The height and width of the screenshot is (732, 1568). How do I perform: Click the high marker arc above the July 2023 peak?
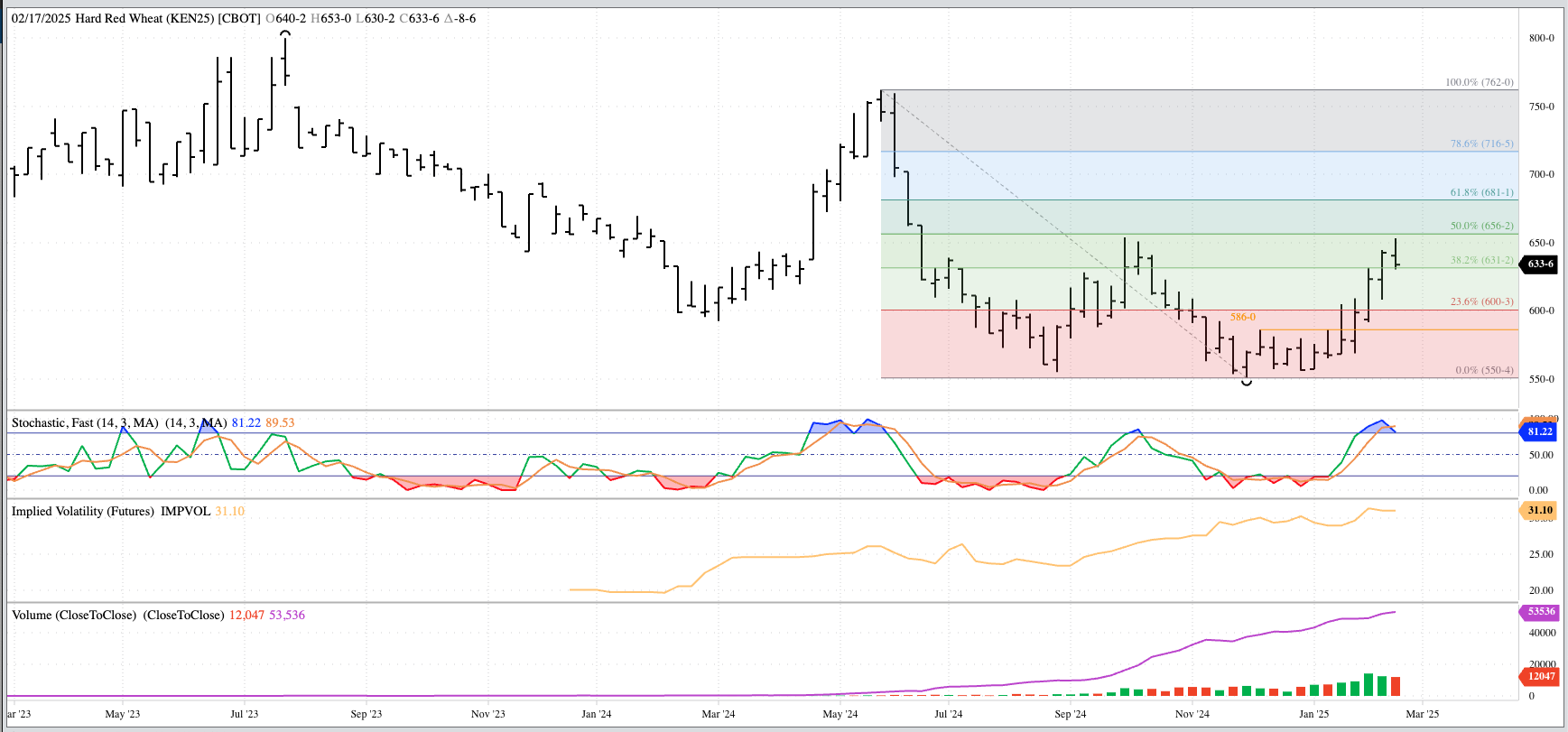[285, 34]
